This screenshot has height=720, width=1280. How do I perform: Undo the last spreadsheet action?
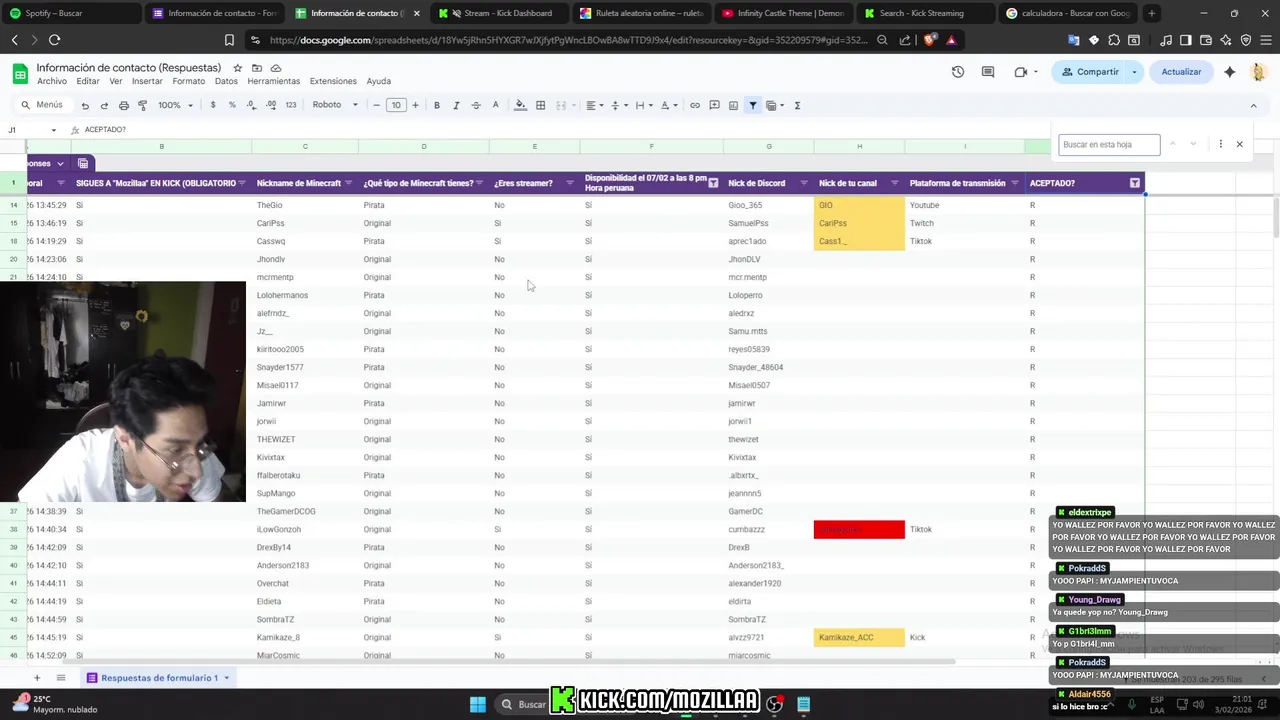point(85,105)
